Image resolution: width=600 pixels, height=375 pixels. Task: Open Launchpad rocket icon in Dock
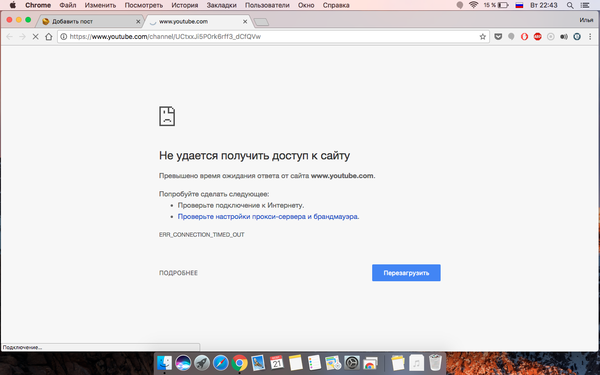tap(202, 363)
